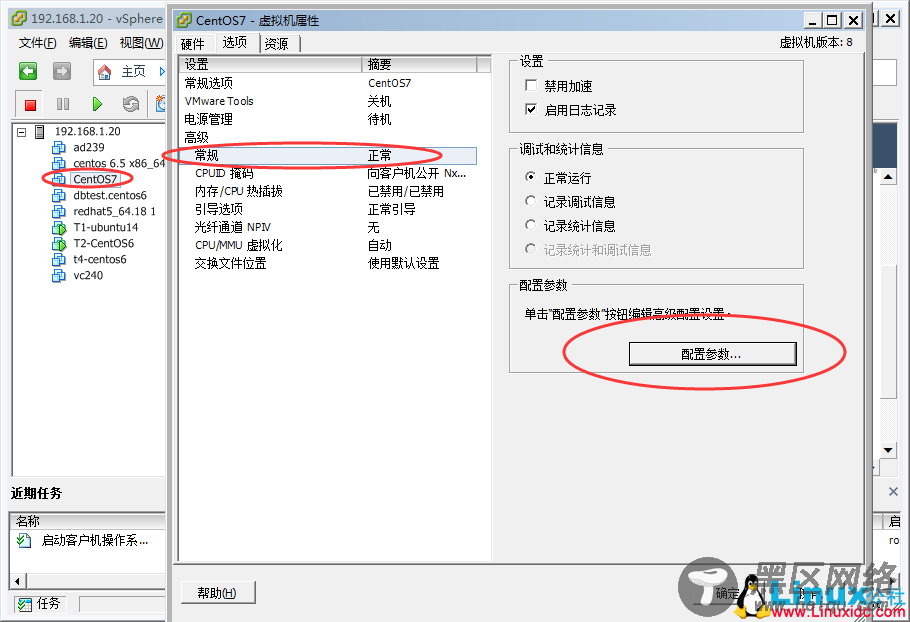Select 交换文件位置 settings row
This screenshot has height=622, width=910.
(x=327, y=263)
